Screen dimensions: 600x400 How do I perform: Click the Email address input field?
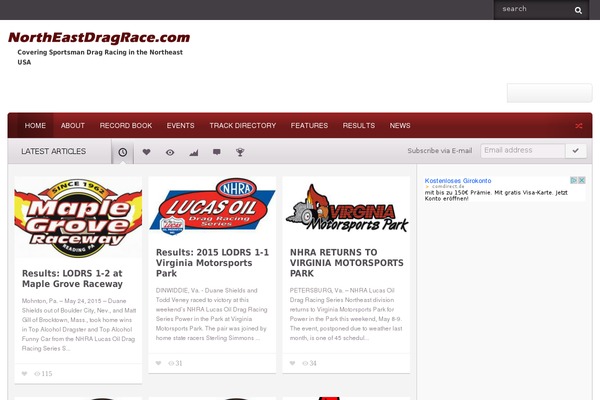pyautogui.click(x=523, y=150)
